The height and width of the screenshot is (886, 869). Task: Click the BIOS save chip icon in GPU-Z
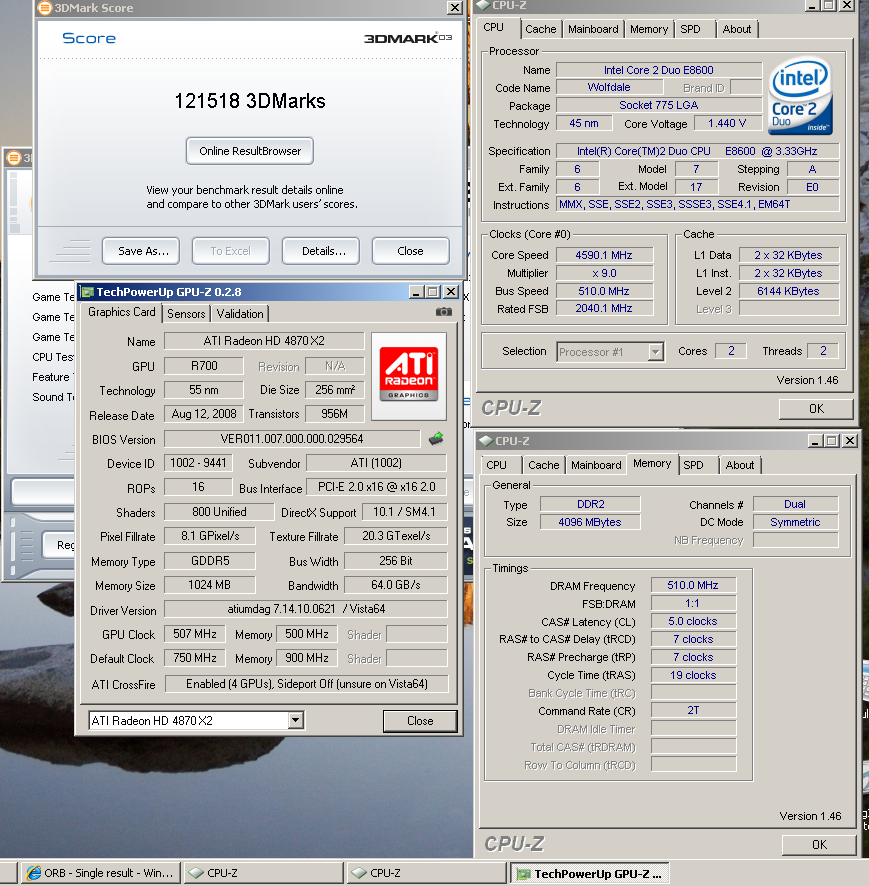point(436,438)
